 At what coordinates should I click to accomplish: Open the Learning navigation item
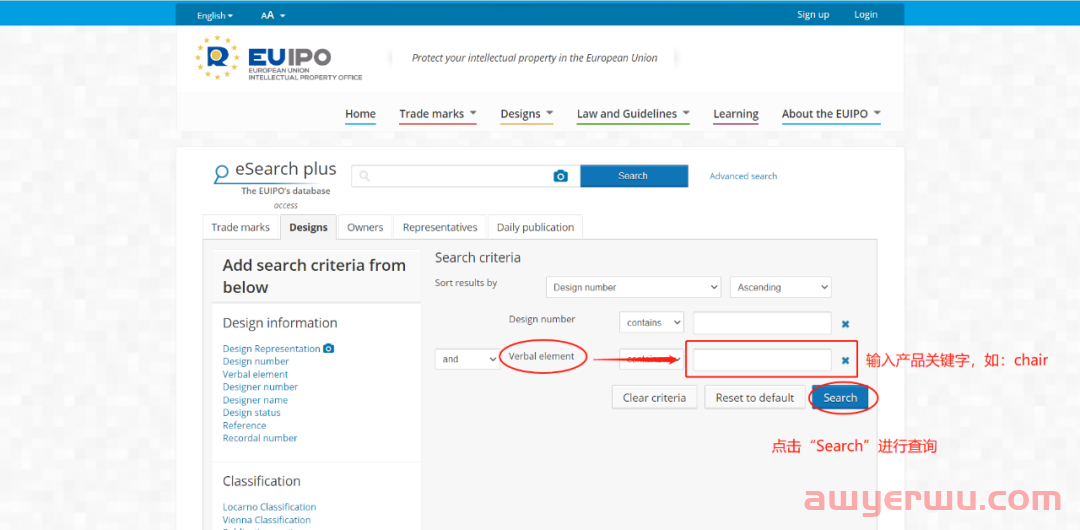pyautogui.click(x=736, y=114)
